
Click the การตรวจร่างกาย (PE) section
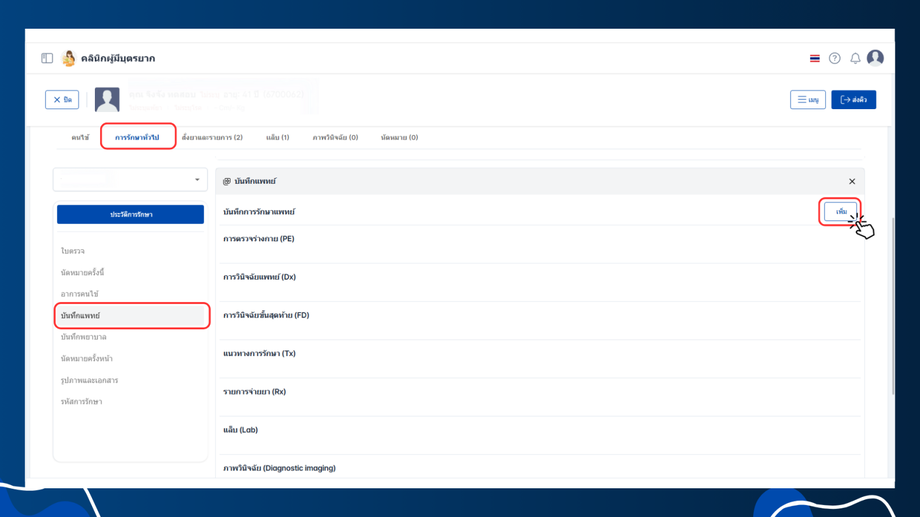[259, 239]
